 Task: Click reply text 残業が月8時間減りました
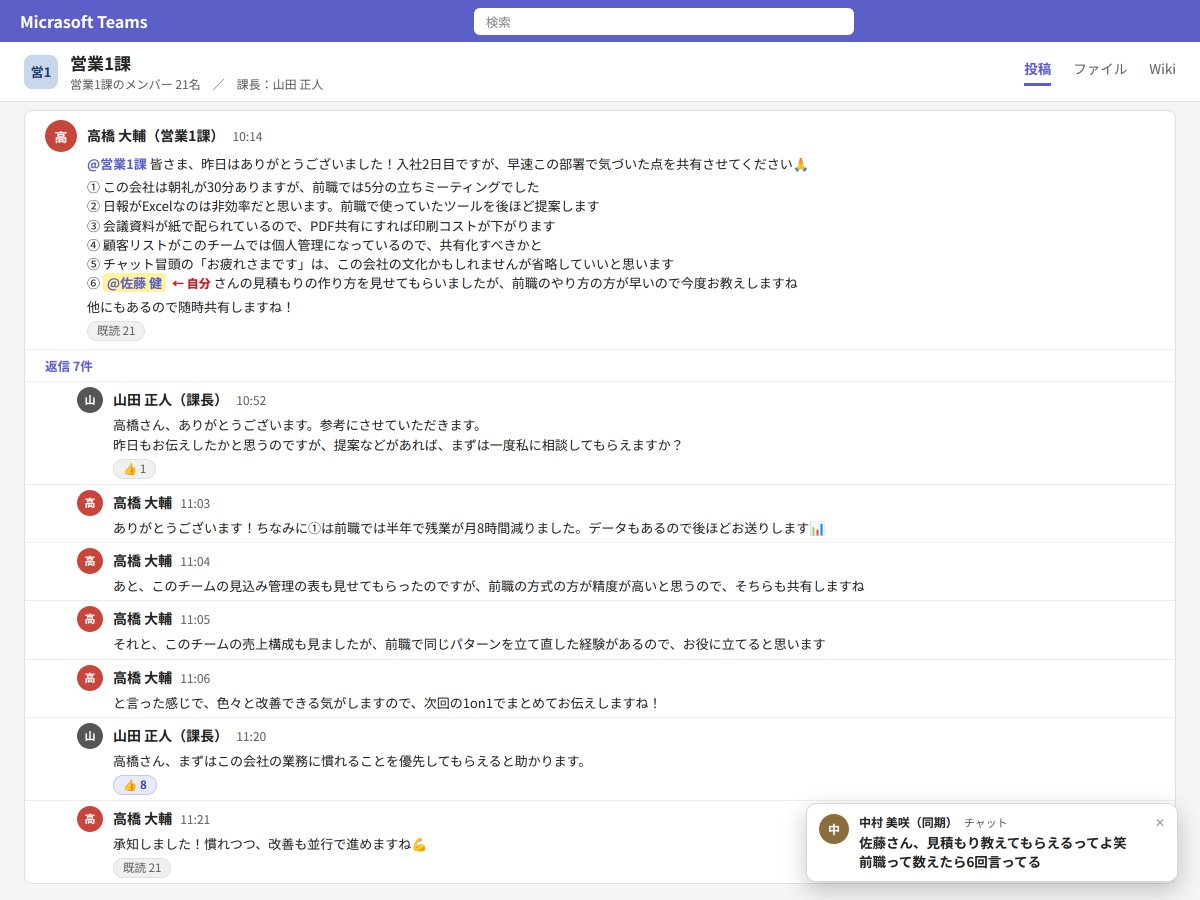click(469, 528)
